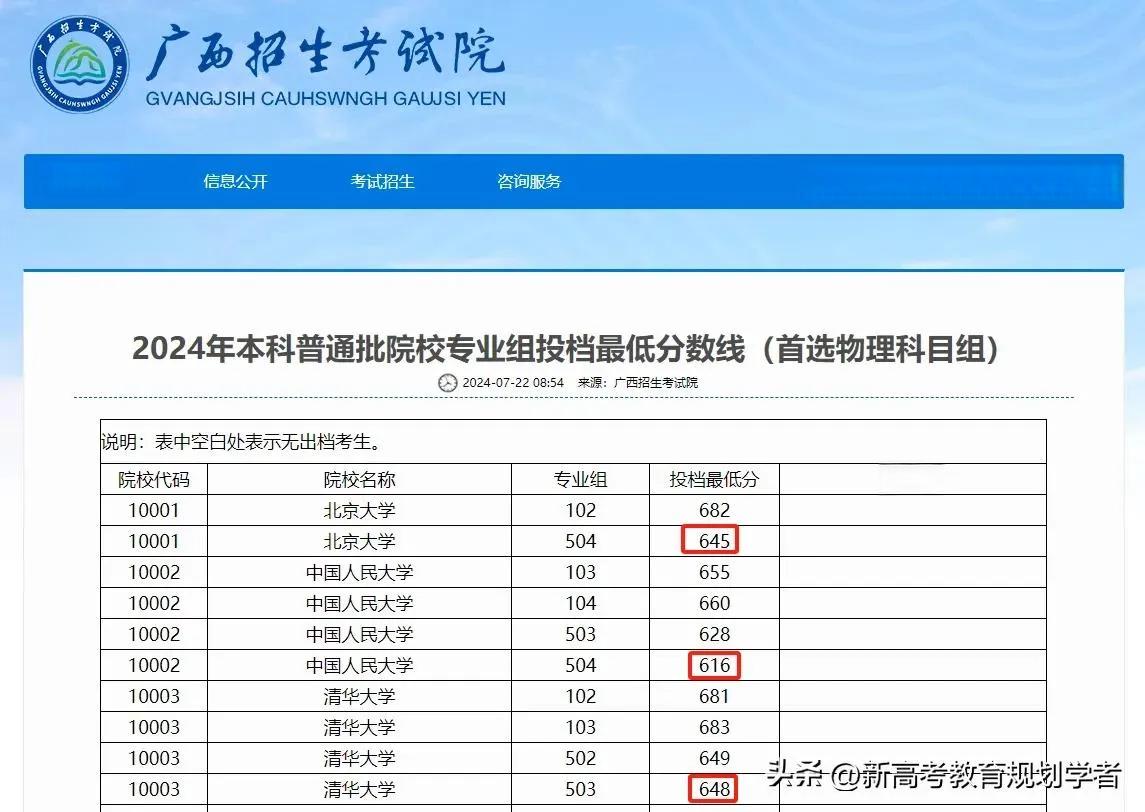The height and width of the screenshot is (812, 1145).
Task: Select the 专业组 column header
Action: pos(580,480)
